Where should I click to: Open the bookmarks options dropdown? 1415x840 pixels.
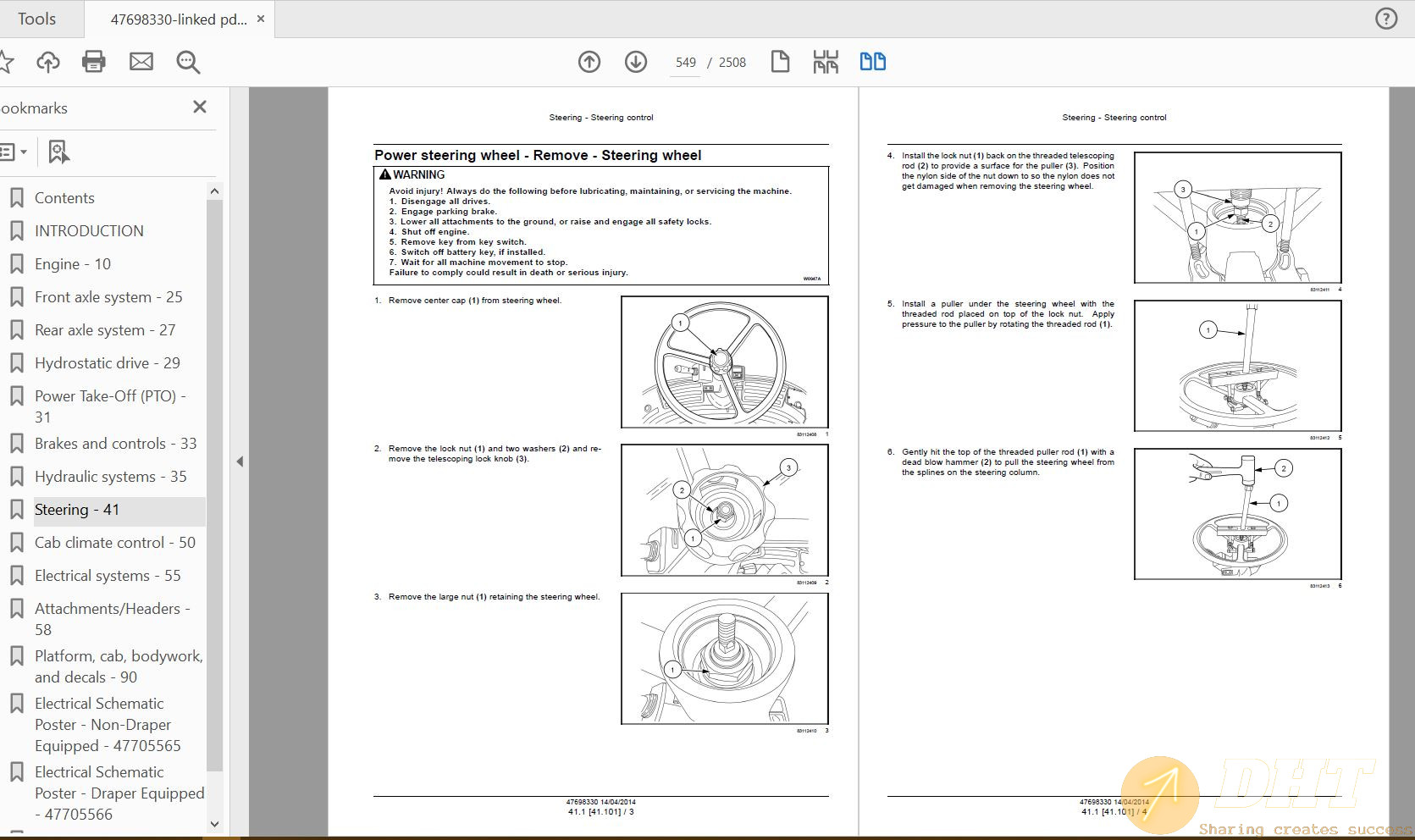pyautogui.click(x=14, y=152)
